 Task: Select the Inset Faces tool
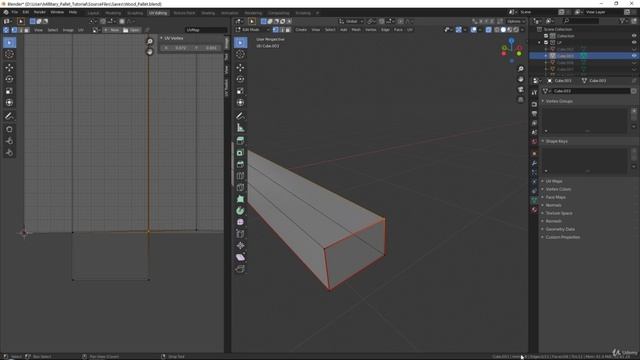point(241,153)
